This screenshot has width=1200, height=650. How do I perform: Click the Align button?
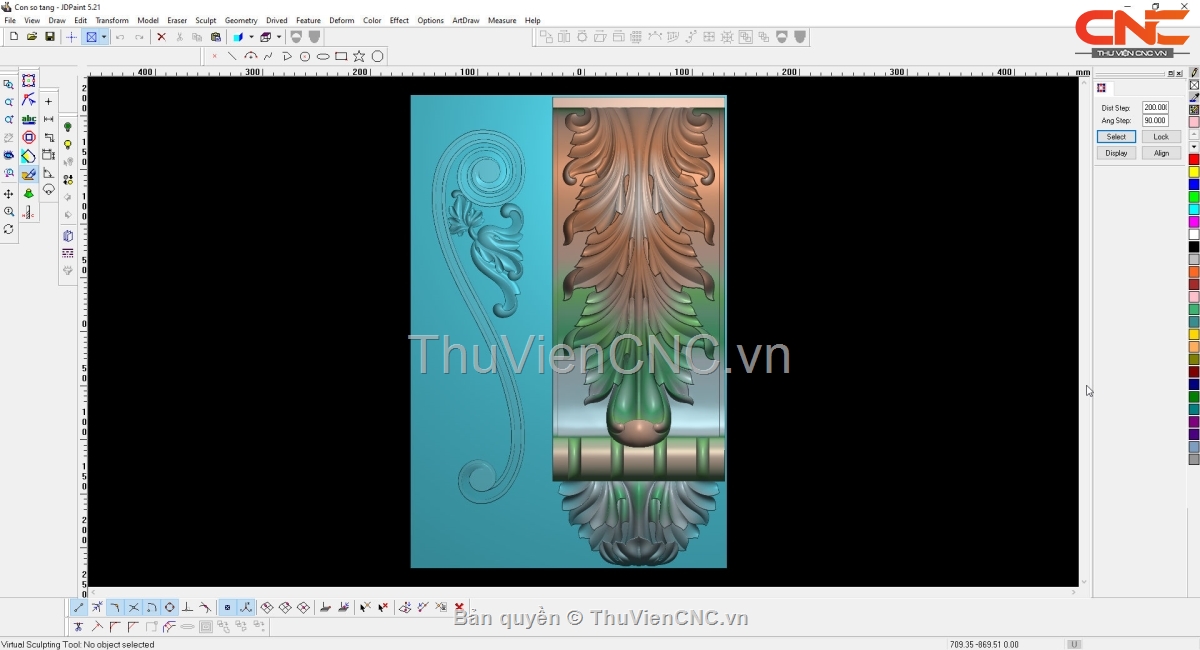click(x=1161, y=153)
